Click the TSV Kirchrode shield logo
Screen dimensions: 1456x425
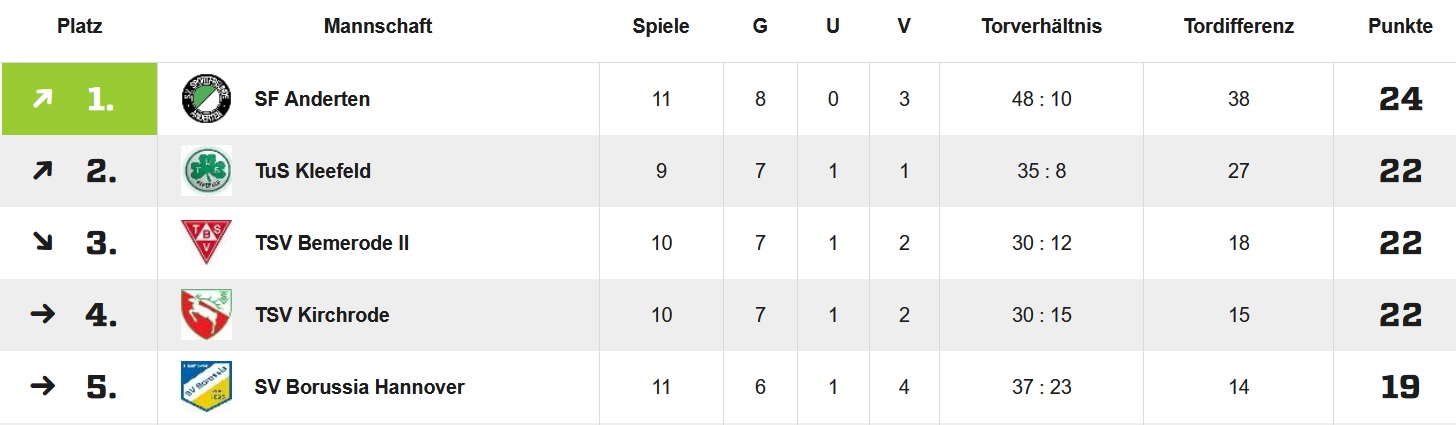pos(206,314)
